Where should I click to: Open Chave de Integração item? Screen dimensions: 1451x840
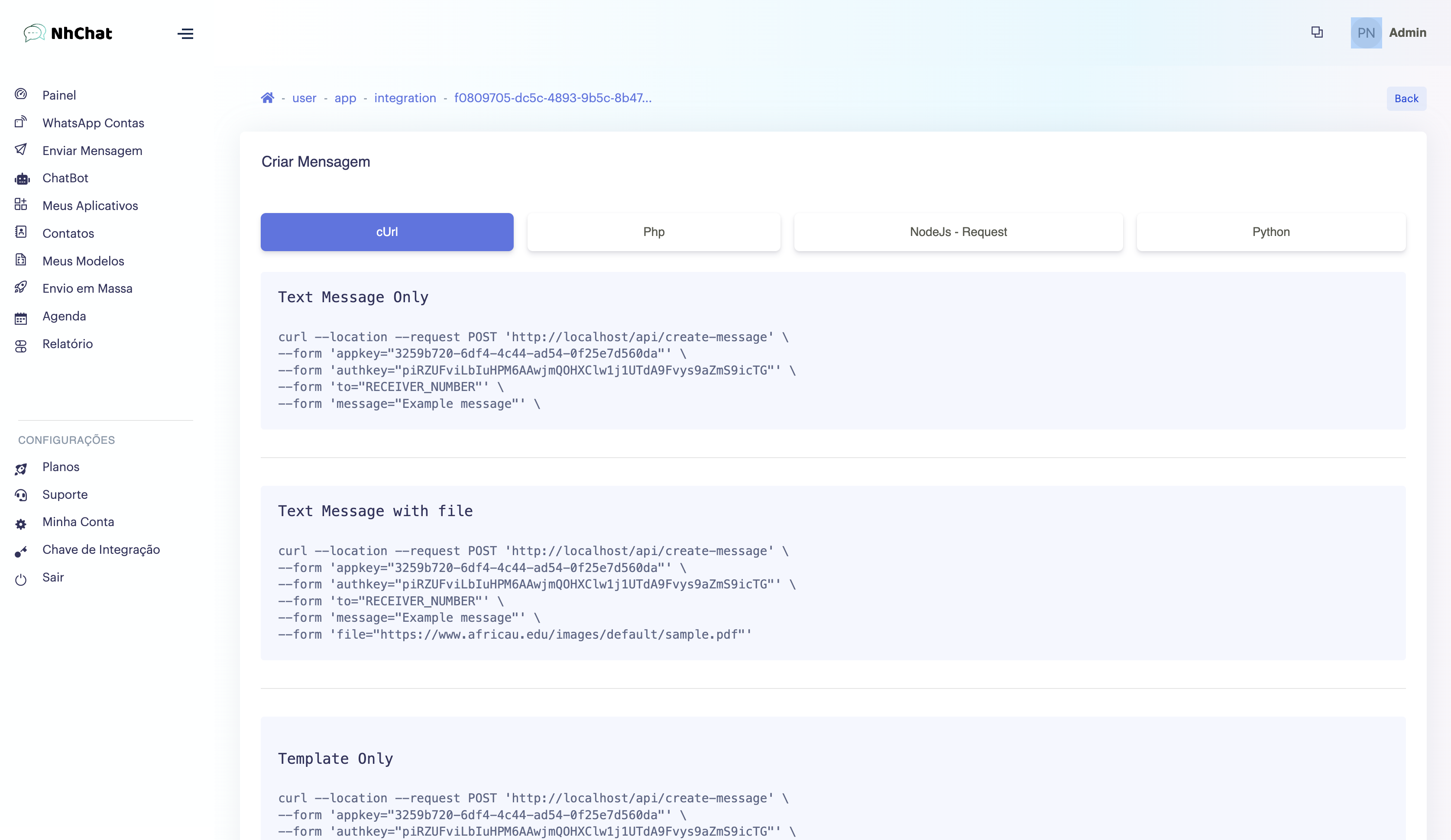pos(101,549)
